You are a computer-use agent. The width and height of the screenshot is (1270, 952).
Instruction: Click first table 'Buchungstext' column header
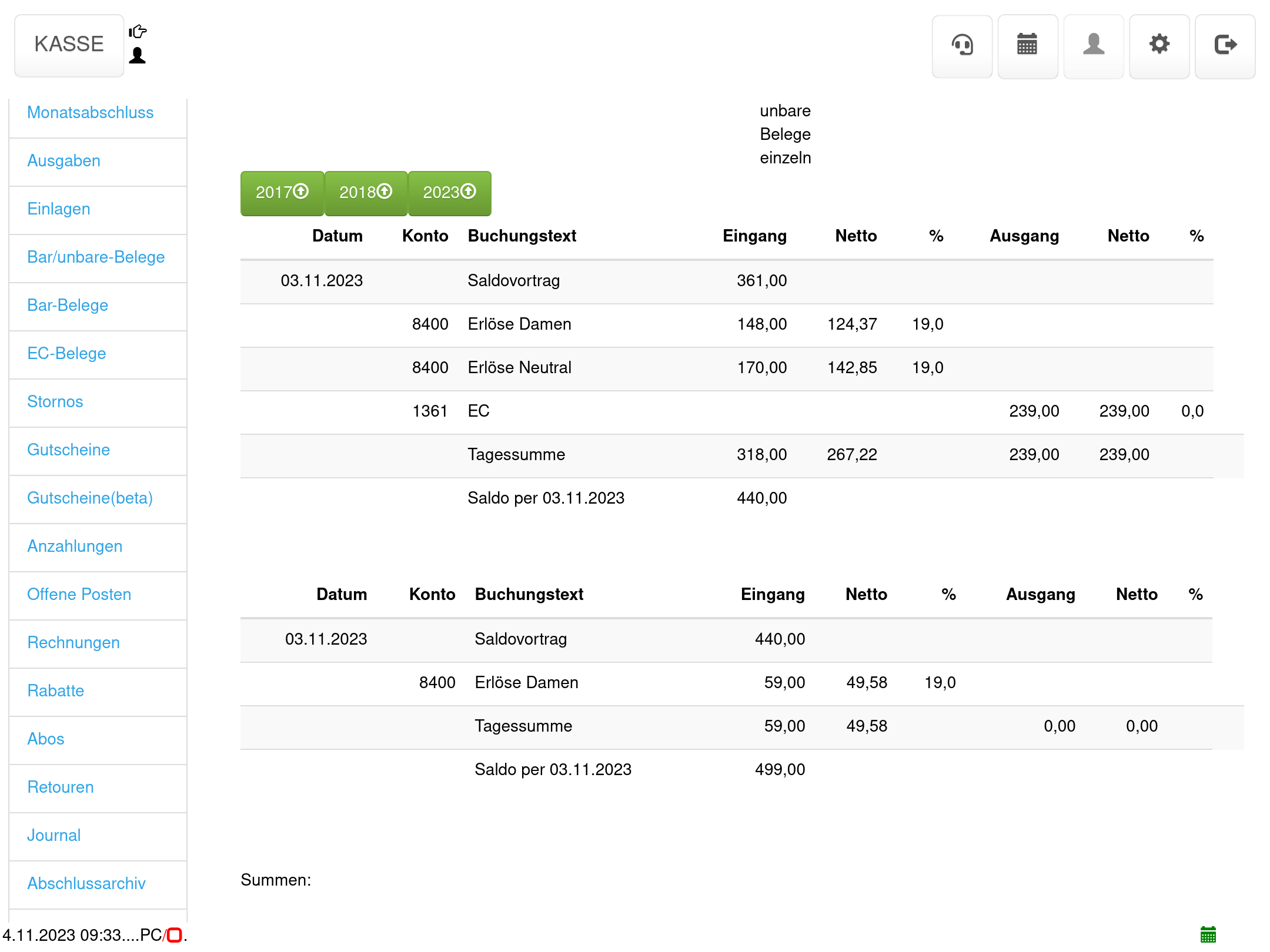pyautogui.click(x=522, y=236)
